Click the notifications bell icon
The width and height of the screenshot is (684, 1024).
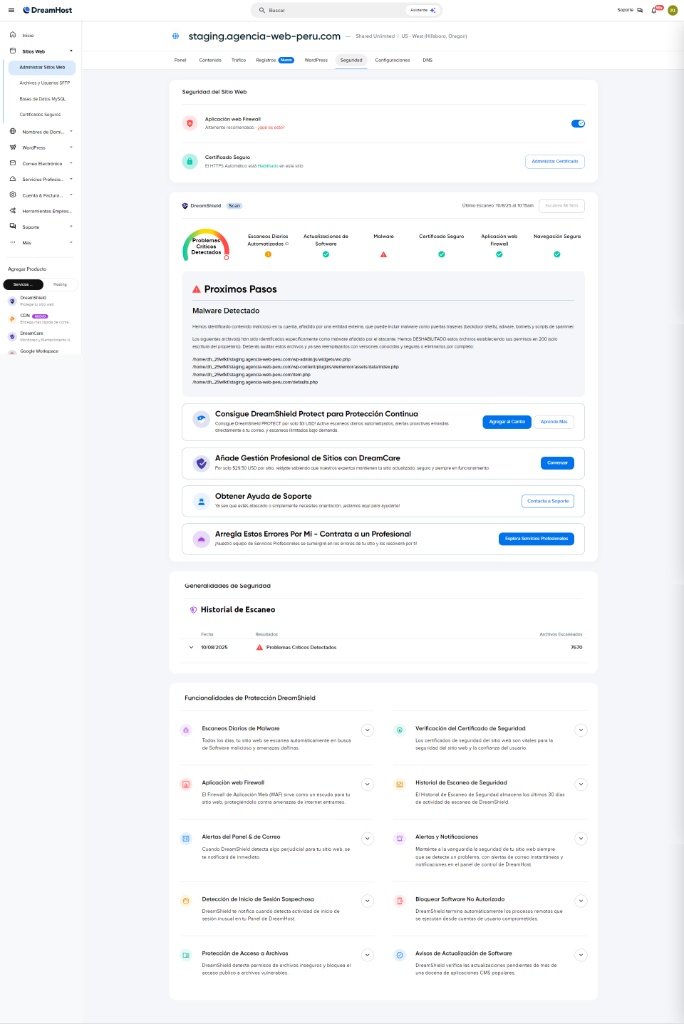tap(655, 10)
